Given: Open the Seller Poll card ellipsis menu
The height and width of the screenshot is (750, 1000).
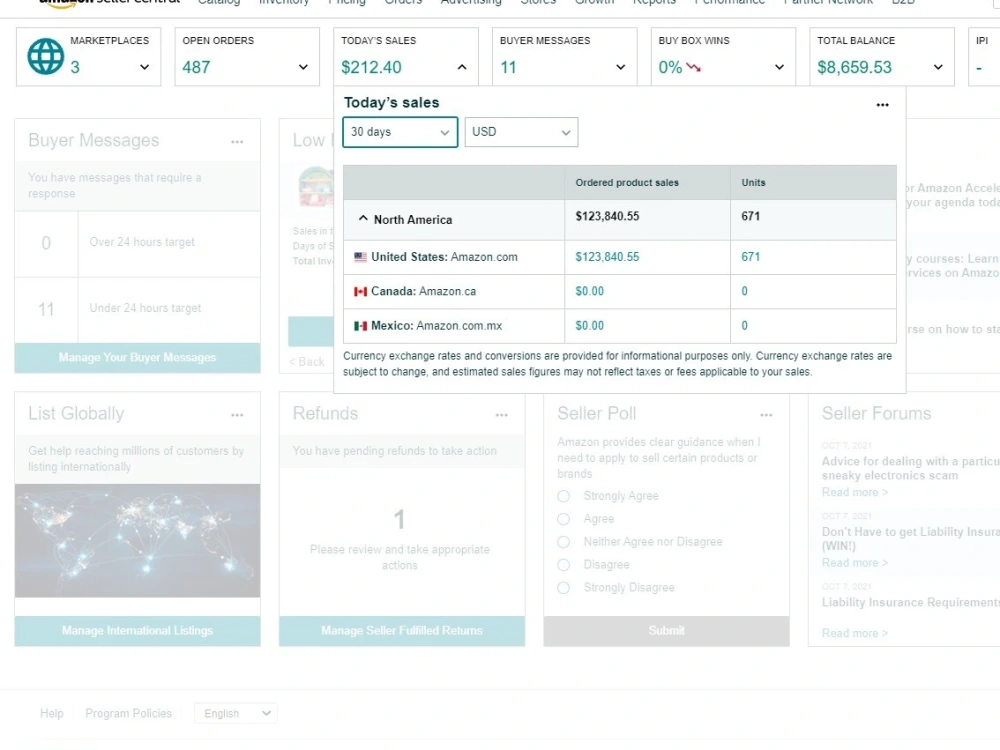Looking at the screenshot, I should coord(766,415).
